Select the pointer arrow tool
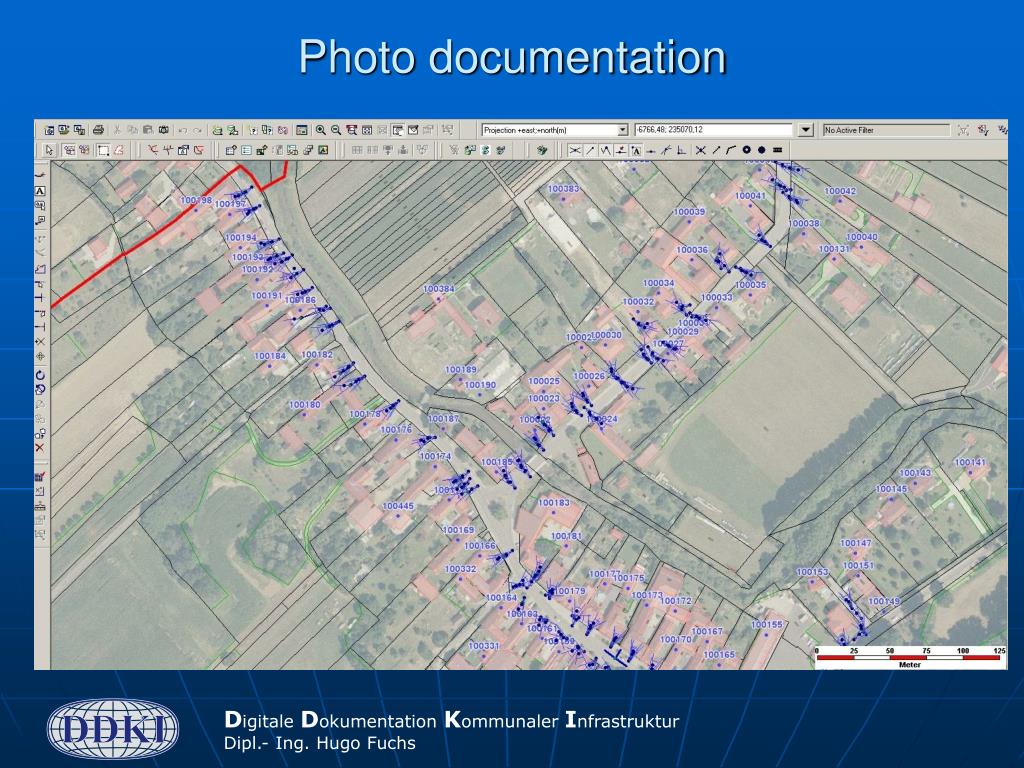Screen dimensions: 1024x768 (x=49, y=150)
